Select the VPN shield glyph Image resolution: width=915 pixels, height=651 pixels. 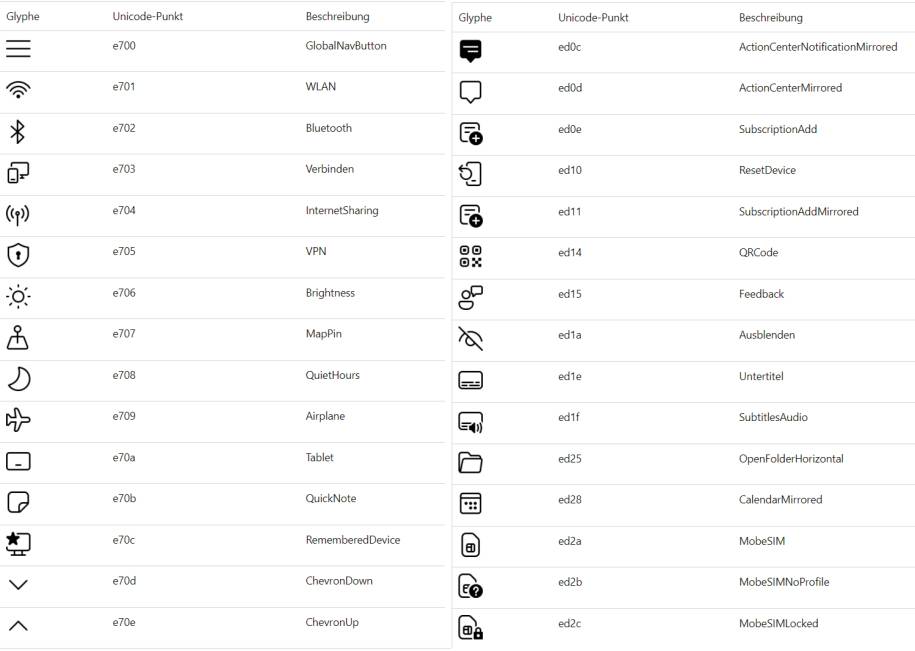click(x=18, y=255)
